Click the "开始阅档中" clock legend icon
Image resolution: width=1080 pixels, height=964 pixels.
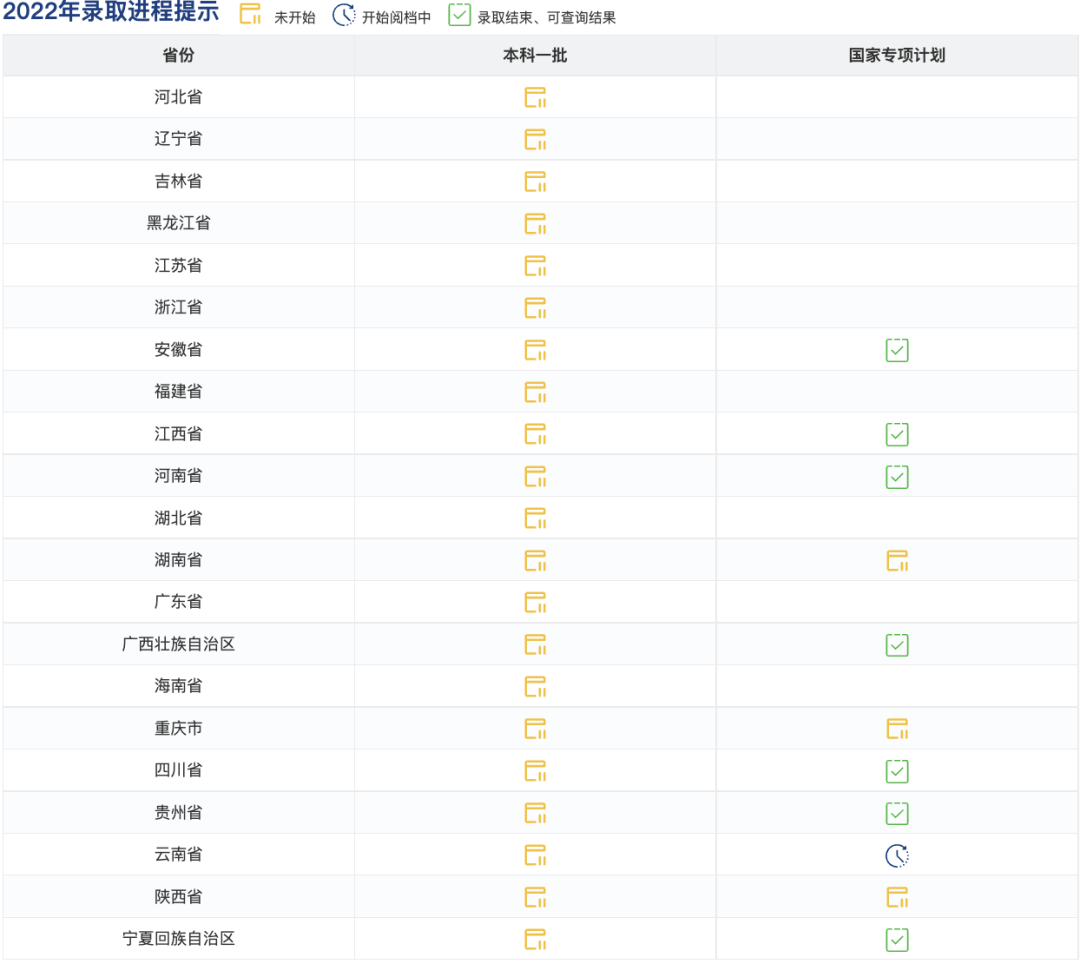(x=342, y=15)
